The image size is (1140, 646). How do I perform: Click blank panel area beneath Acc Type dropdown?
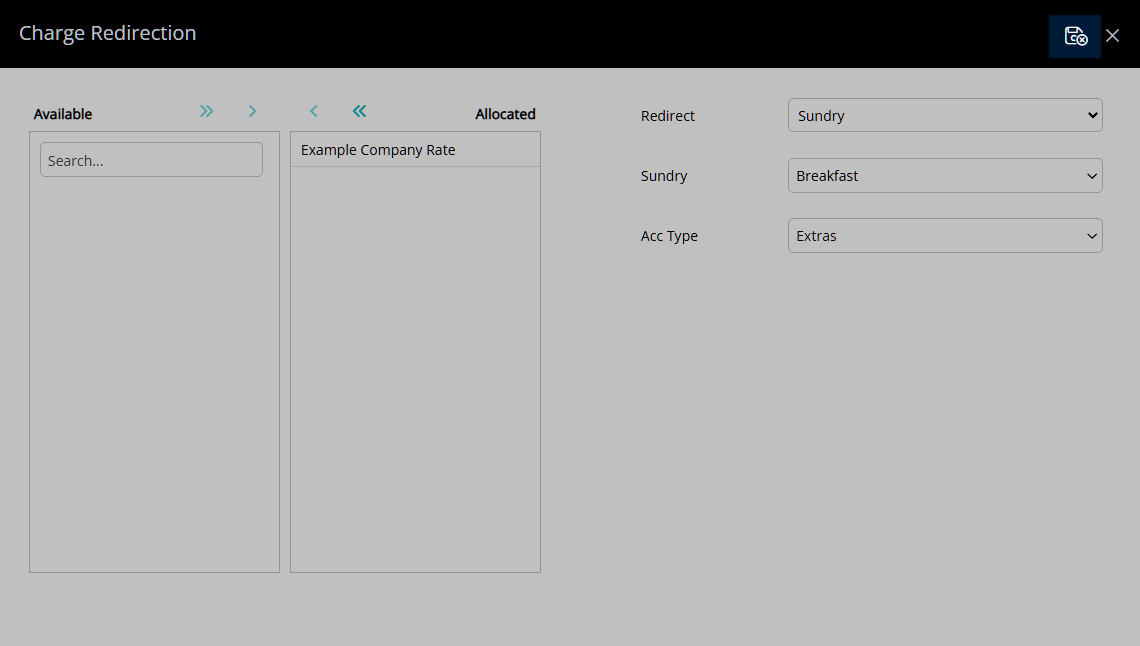point(872,436)
